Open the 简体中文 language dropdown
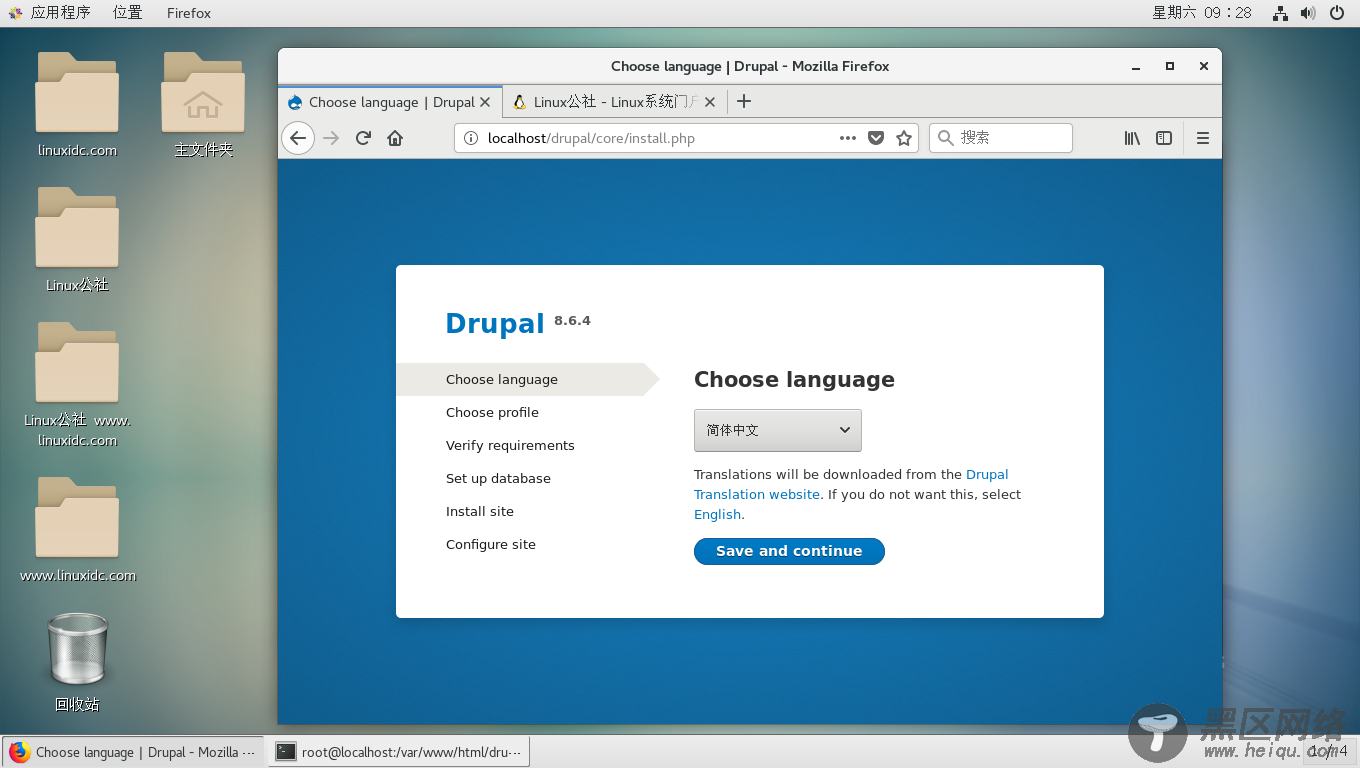Viewport: 1360px width, 768px height. pyautogui.click(x=778, y=430)
